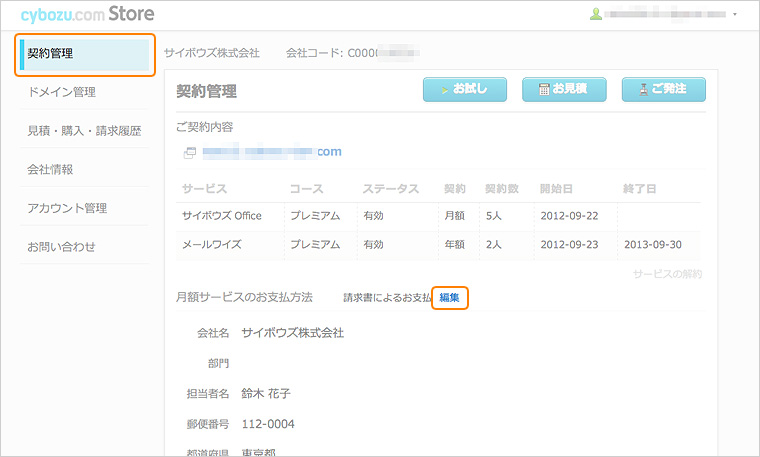Open the blurred domain link ending in com
Image resolution: width=760 pixels, height=457 pixels.
click(272, 152)
